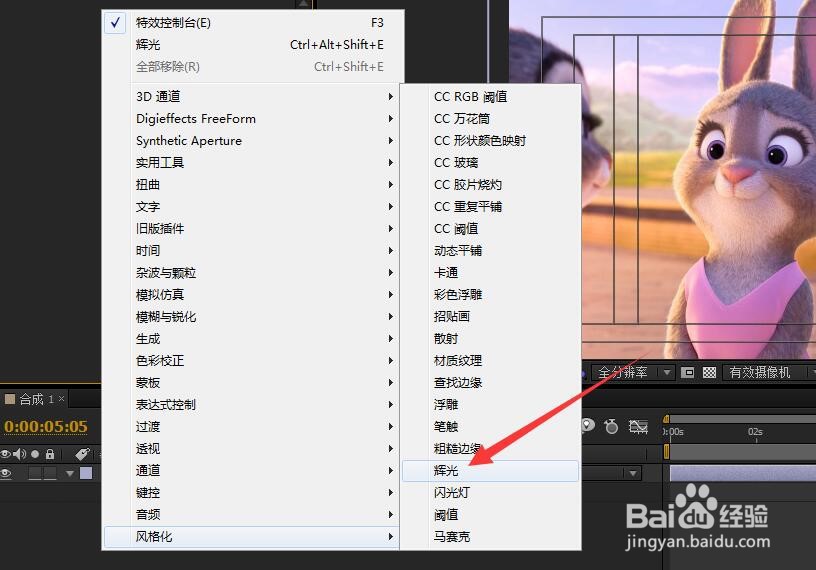The height and width of the screenshot is (570, 816).
Task: Toggle region of interest icon
Action: (687, 373)
